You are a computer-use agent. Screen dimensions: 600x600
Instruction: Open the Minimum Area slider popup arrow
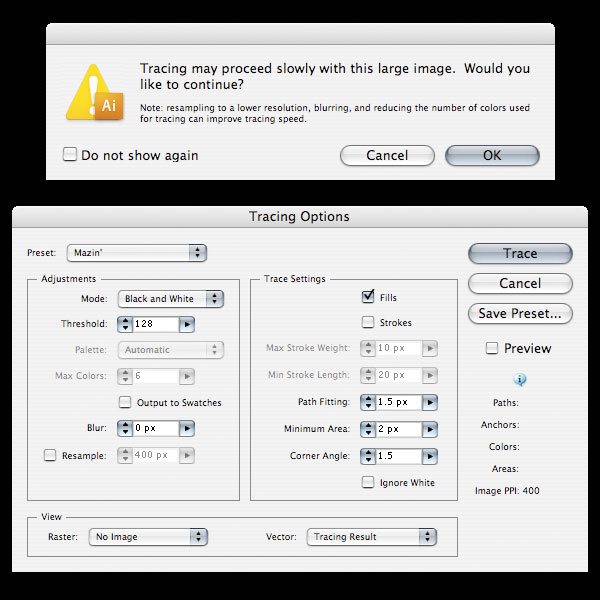430,430
